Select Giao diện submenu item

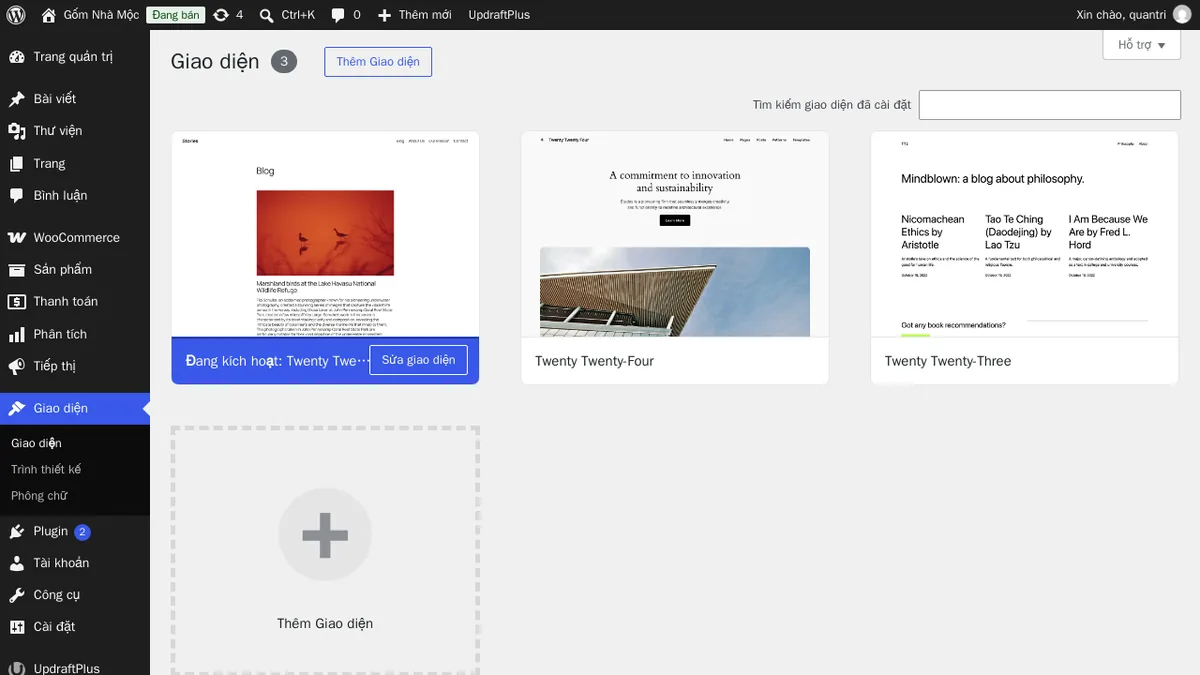coord(36,443)
